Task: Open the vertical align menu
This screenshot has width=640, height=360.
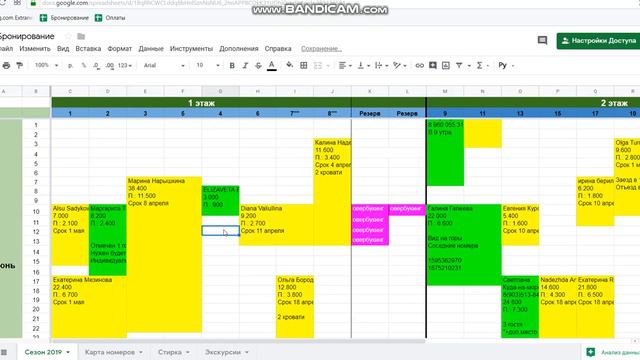Action: point(363,65)
